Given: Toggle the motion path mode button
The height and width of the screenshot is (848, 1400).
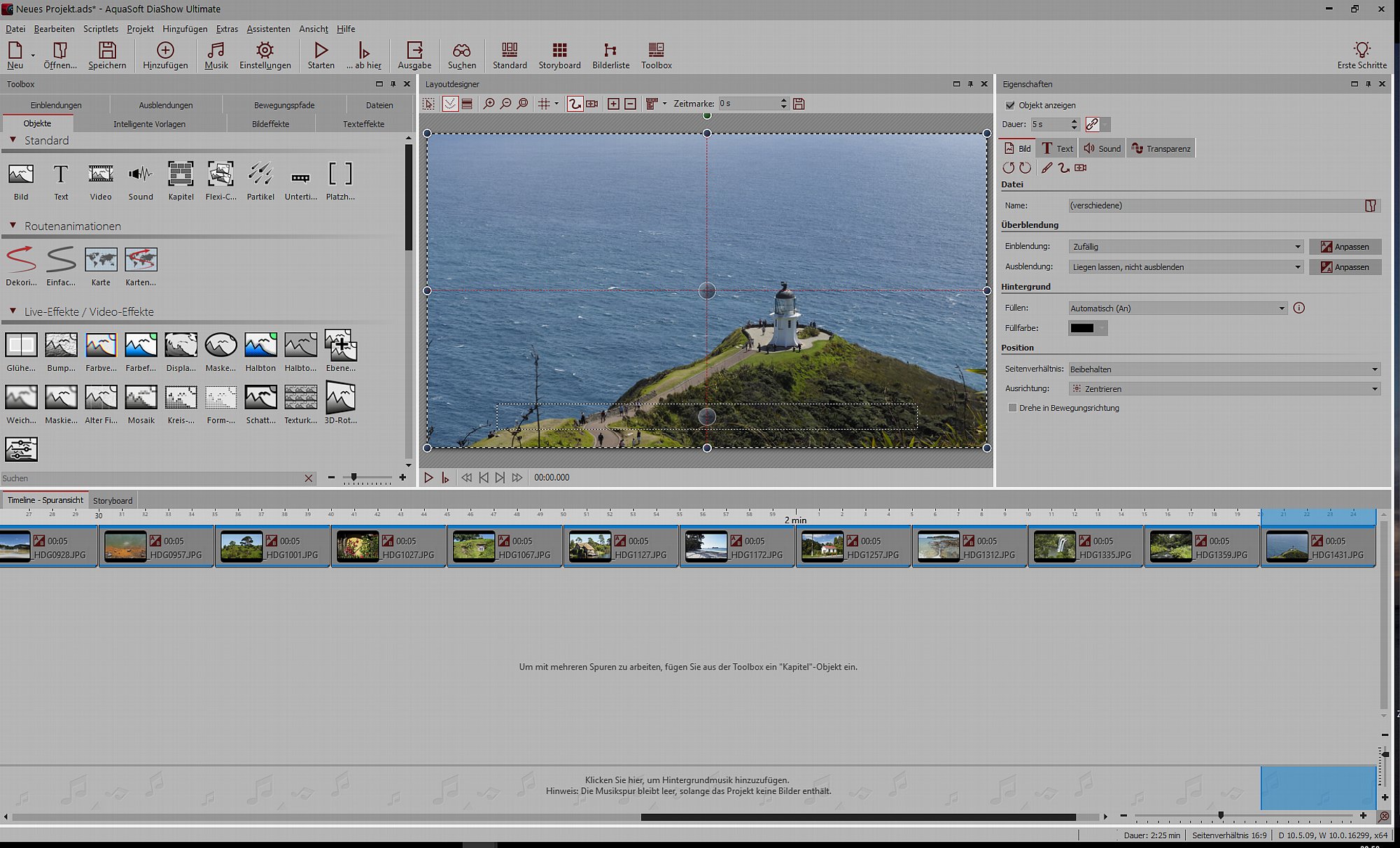Looking at the screenshot, I should click(575, 104).
